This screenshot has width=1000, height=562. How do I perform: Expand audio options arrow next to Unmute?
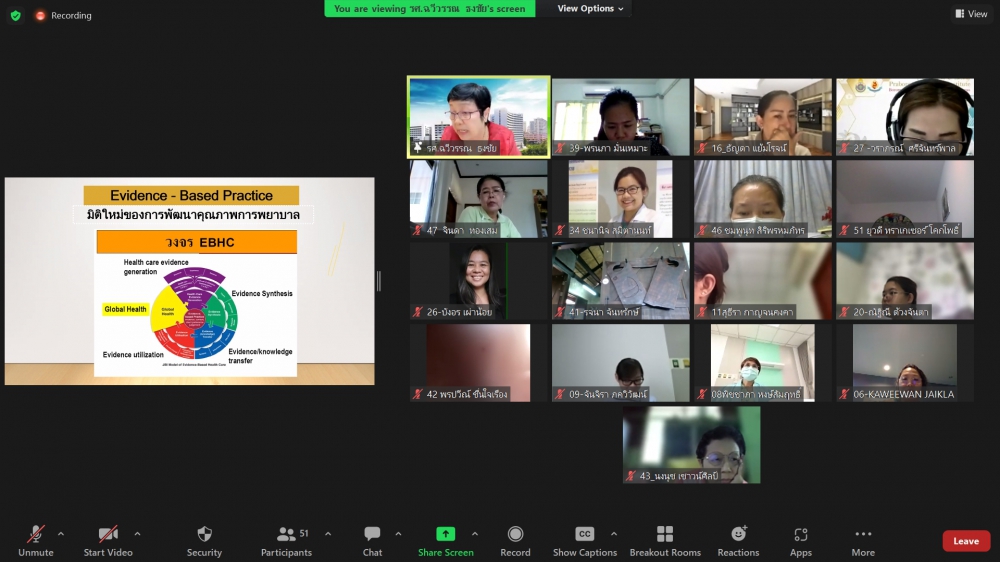(61, 534)
